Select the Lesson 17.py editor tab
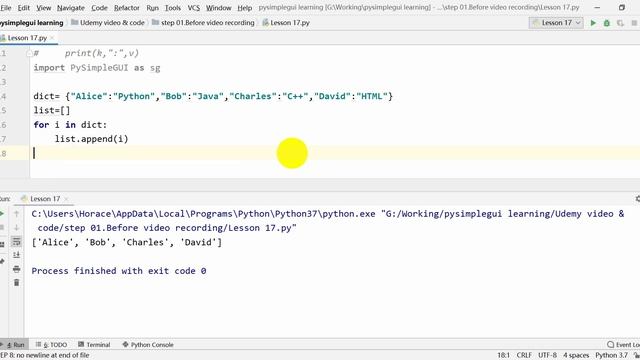Viewport: 640px width, 360px height. tap(27, 38)
